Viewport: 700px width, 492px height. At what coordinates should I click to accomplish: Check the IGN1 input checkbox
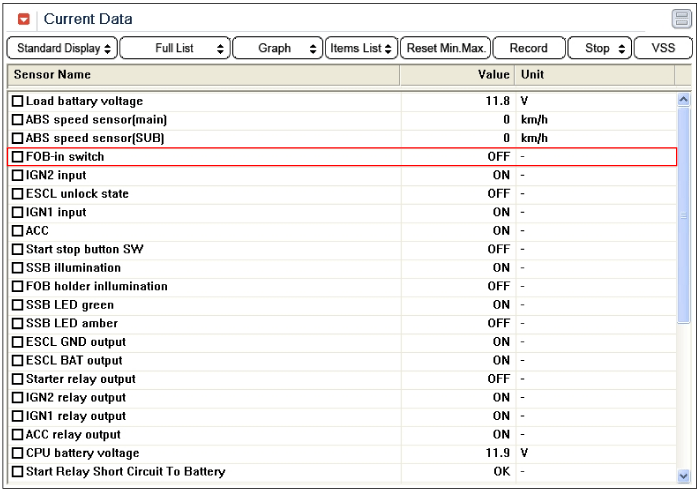(17, 213)
